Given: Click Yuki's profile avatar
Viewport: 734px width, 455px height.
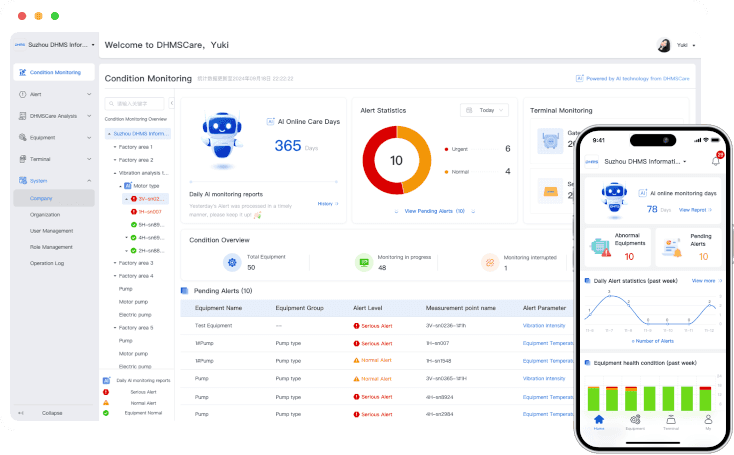Looking at the screenshot, I should (664, 45).
